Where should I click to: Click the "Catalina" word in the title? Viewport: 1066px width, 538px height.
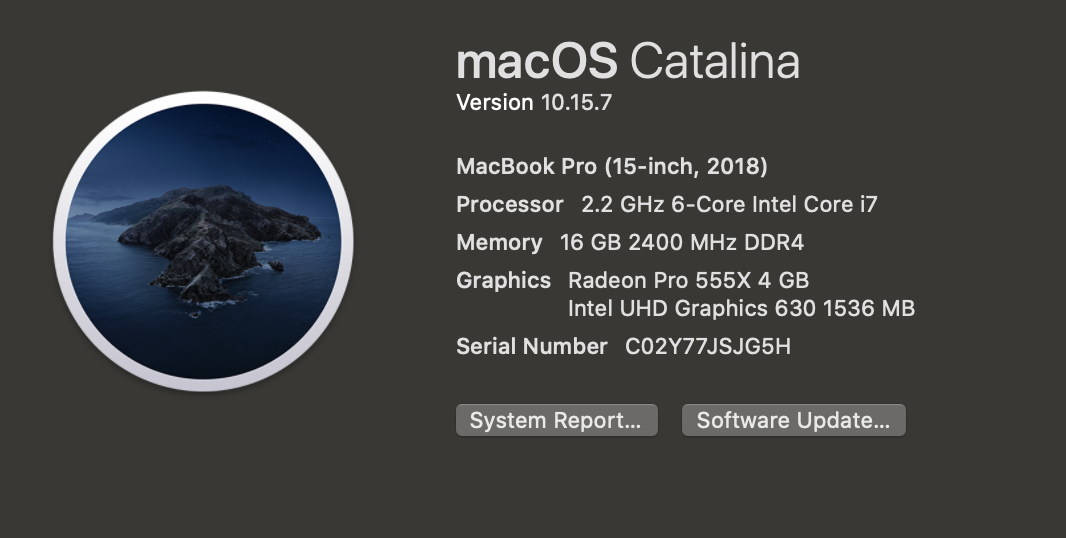(715, 62)
